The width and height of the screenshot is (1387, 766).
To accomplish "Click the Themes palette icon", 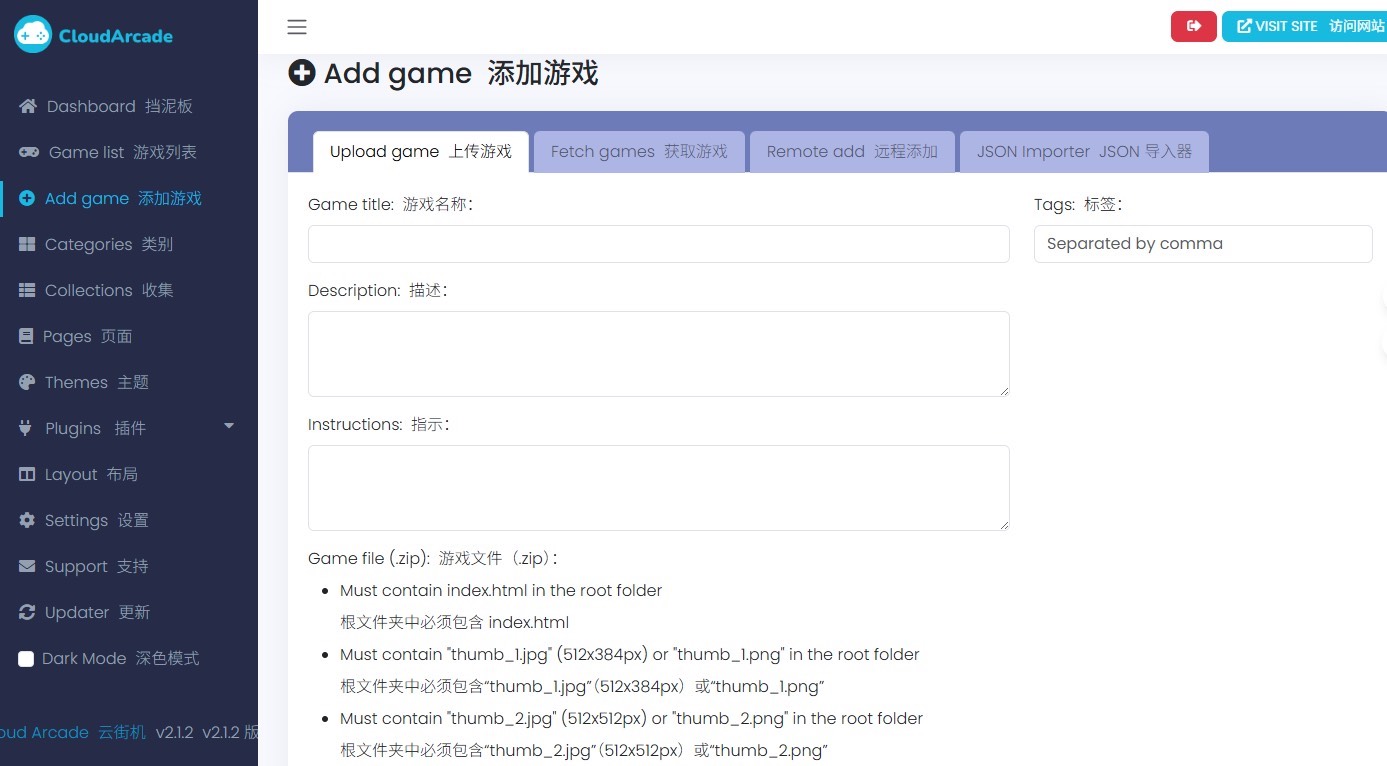I will pos(27,382).
